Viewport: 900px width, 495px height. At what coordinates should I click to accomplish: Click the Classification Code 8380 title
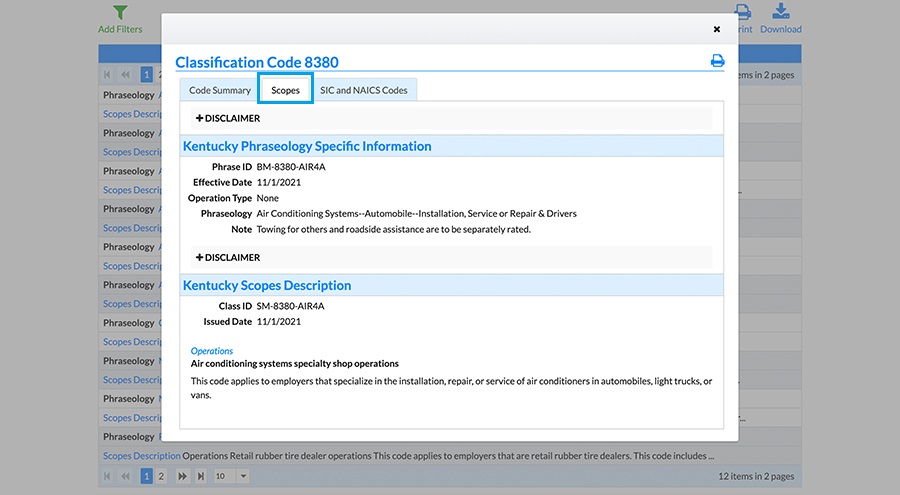coord(257,62)
